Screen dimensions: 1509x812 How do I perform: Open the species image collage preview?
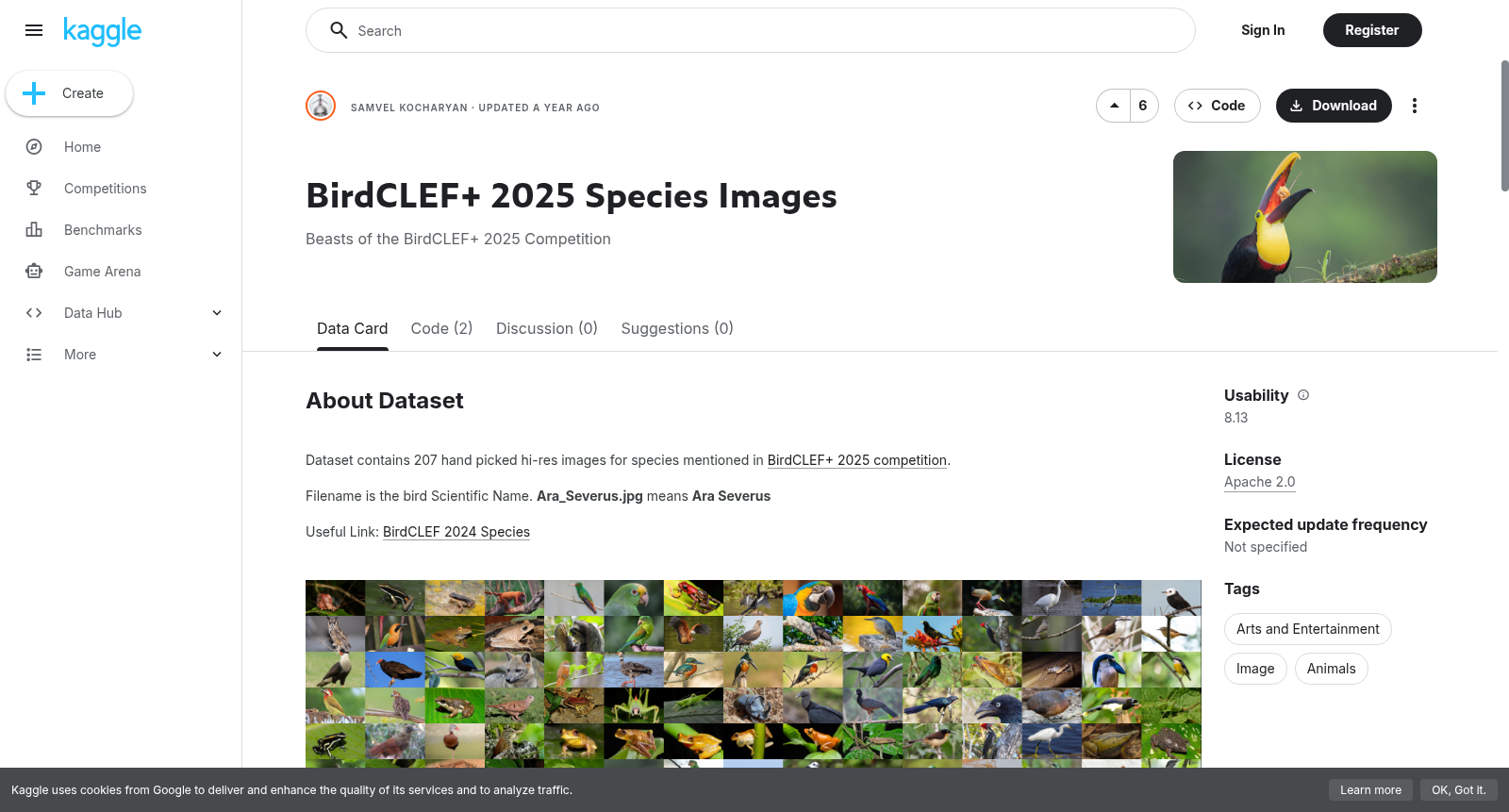click(x=754, y=673)
